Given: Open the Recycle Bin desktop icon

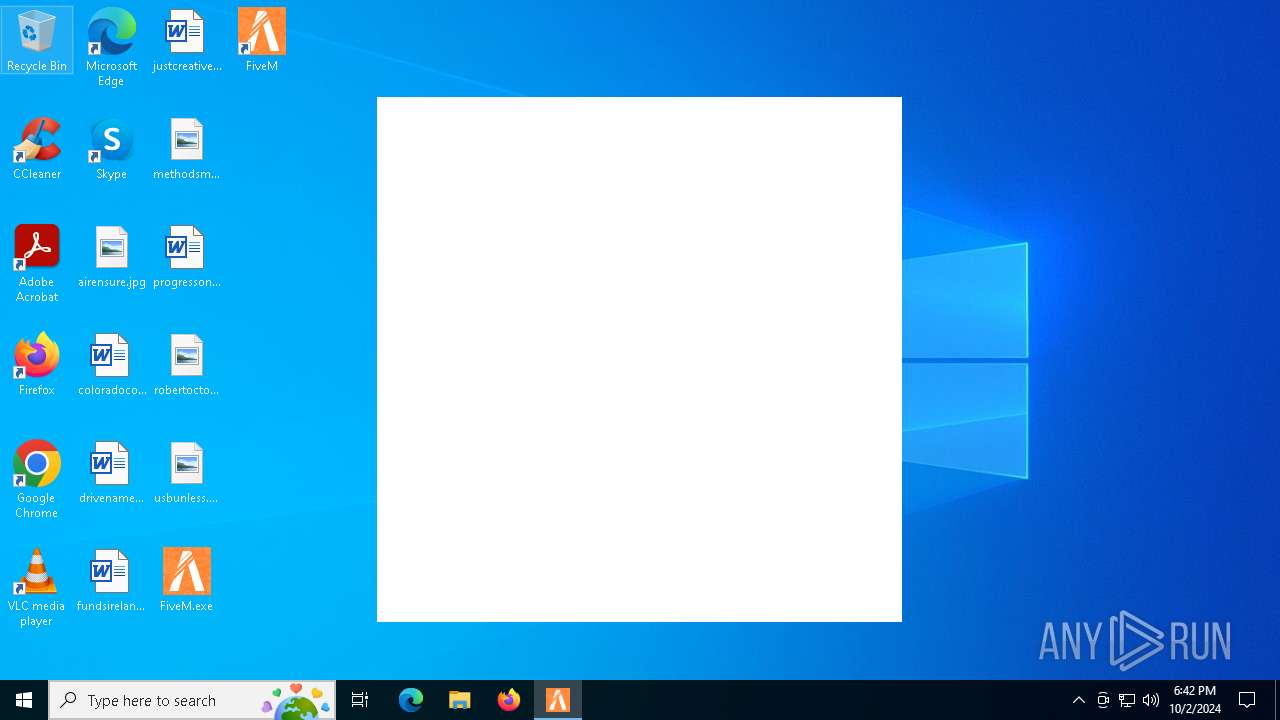Looking at the screenshot, I should [x=37, y=40].
